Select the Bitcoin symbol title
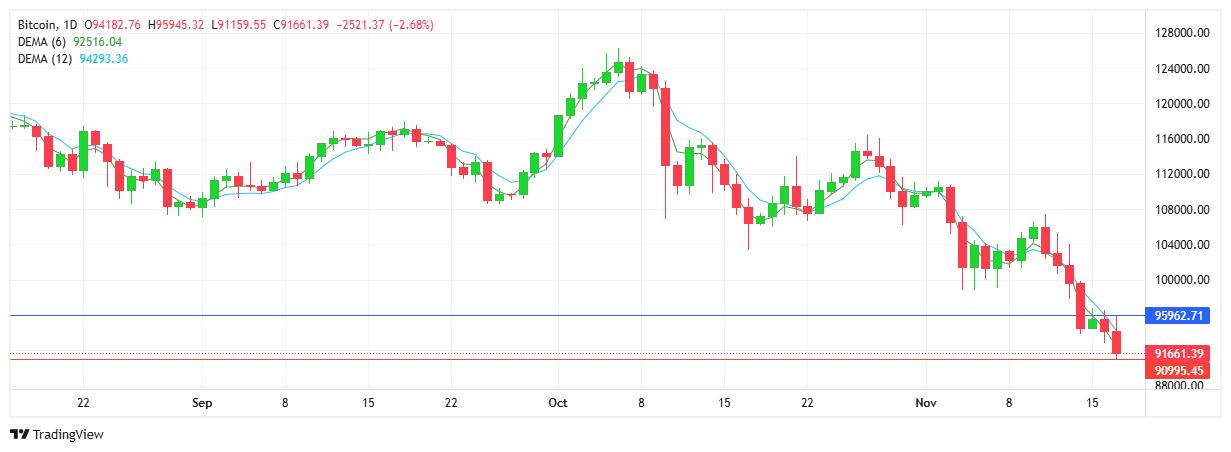This screenshot has height=452, width=1231. [37, 24]
